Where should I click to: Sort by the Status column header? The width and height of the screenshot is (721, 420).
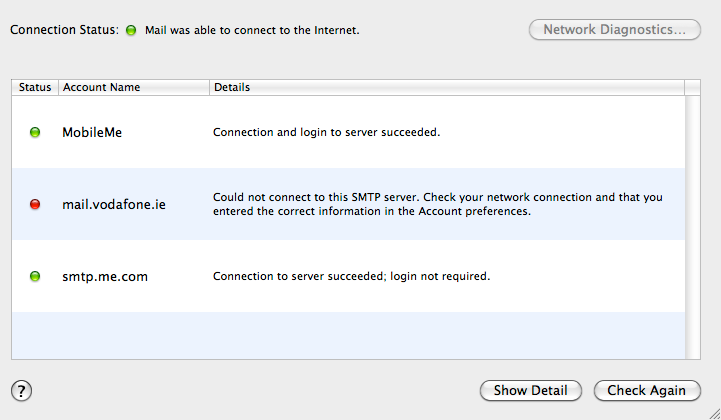coord(35,87)
